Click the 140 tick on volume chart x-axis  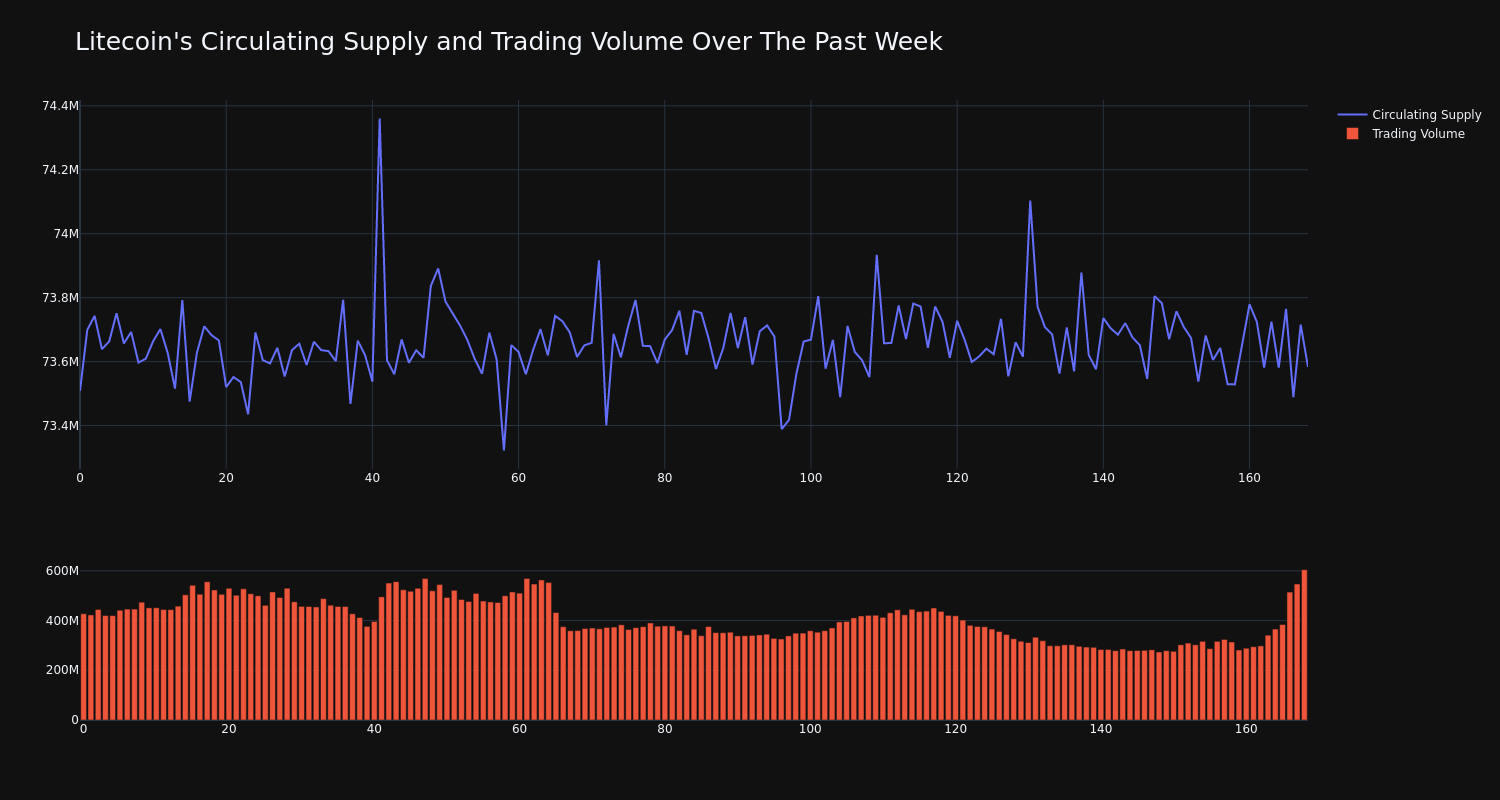click(x=1101, y=729)
